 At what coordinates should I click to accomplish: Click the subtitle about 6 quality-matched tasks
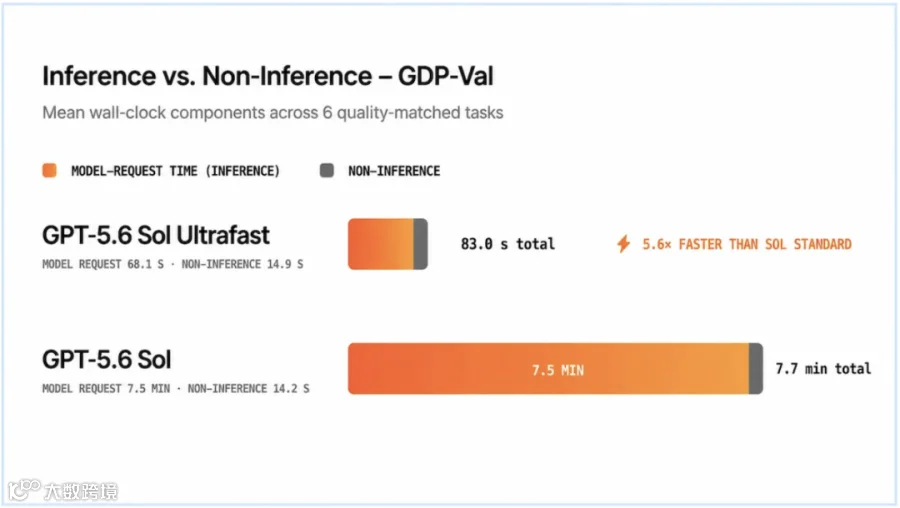pyautogui.click(x=273, y=113)
